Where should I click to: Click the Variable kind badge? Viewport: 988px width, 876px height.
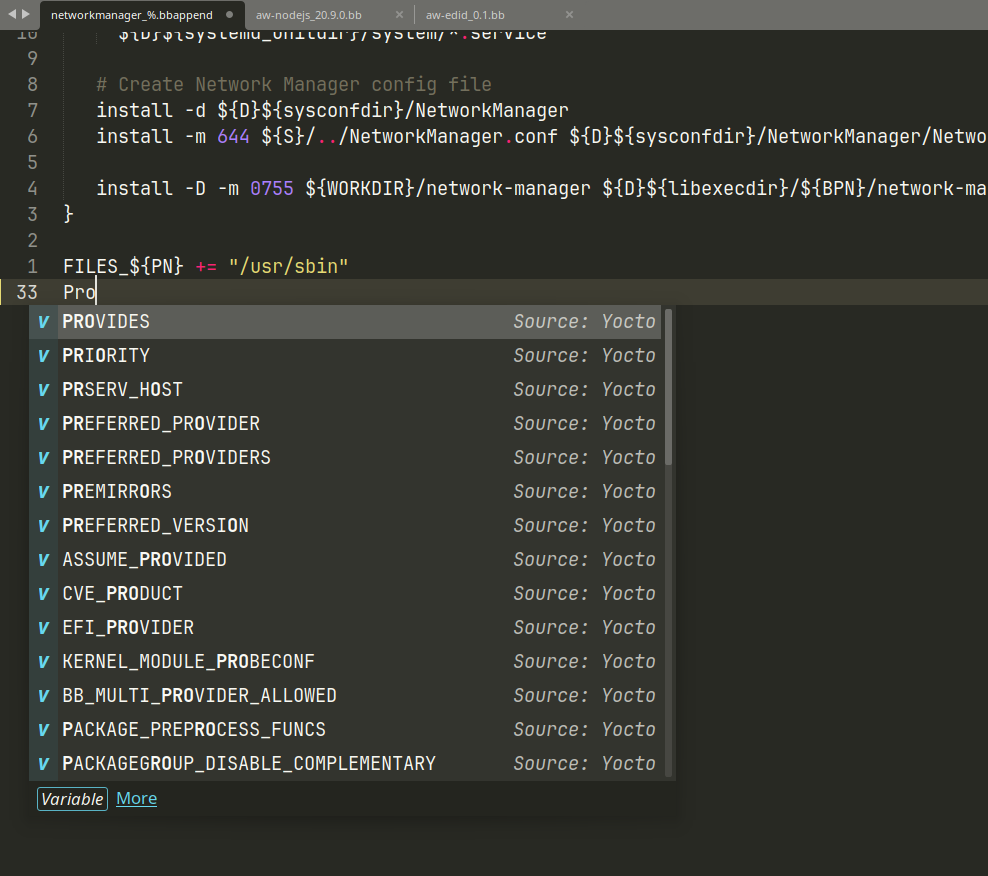tap(72, 799)
